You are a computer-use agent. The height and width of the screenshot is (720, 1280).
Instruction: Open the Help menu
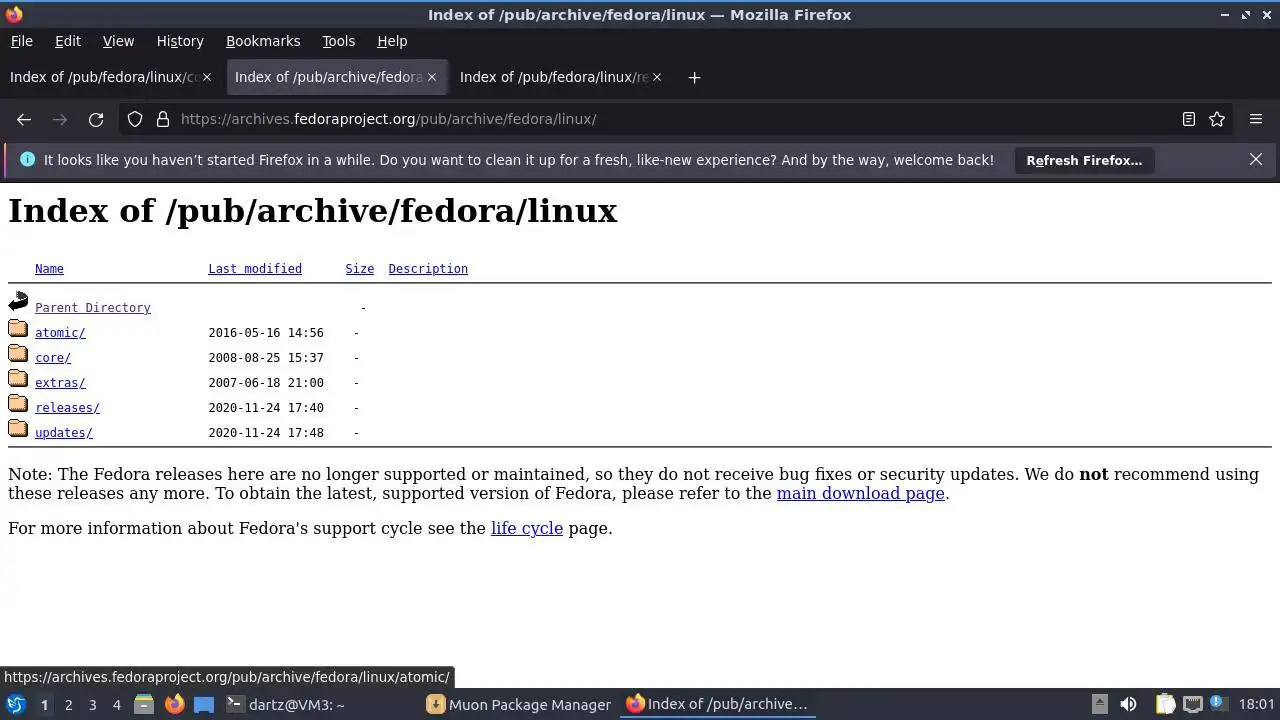tap(392, 41)
